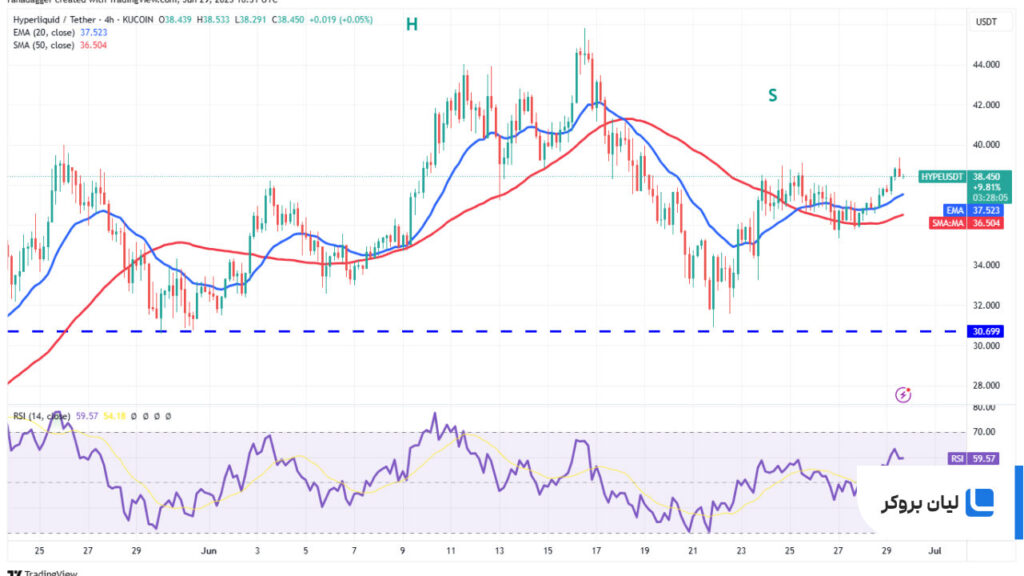The image size is (1024, 576).
Task: Click the 32.000 price axis label
Action: pyautogui.click(x=986, y=305)
